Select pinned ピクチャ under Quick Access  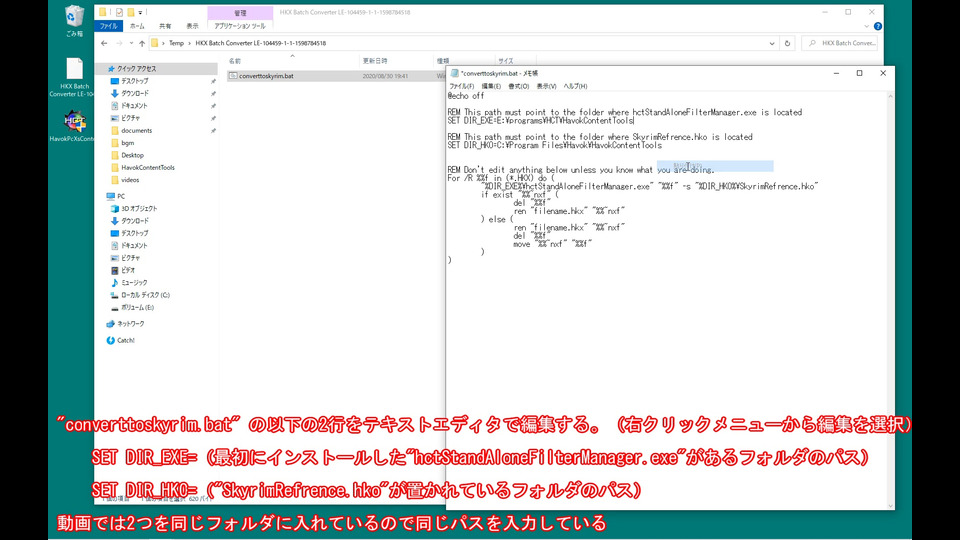click(x=130, y=118)
